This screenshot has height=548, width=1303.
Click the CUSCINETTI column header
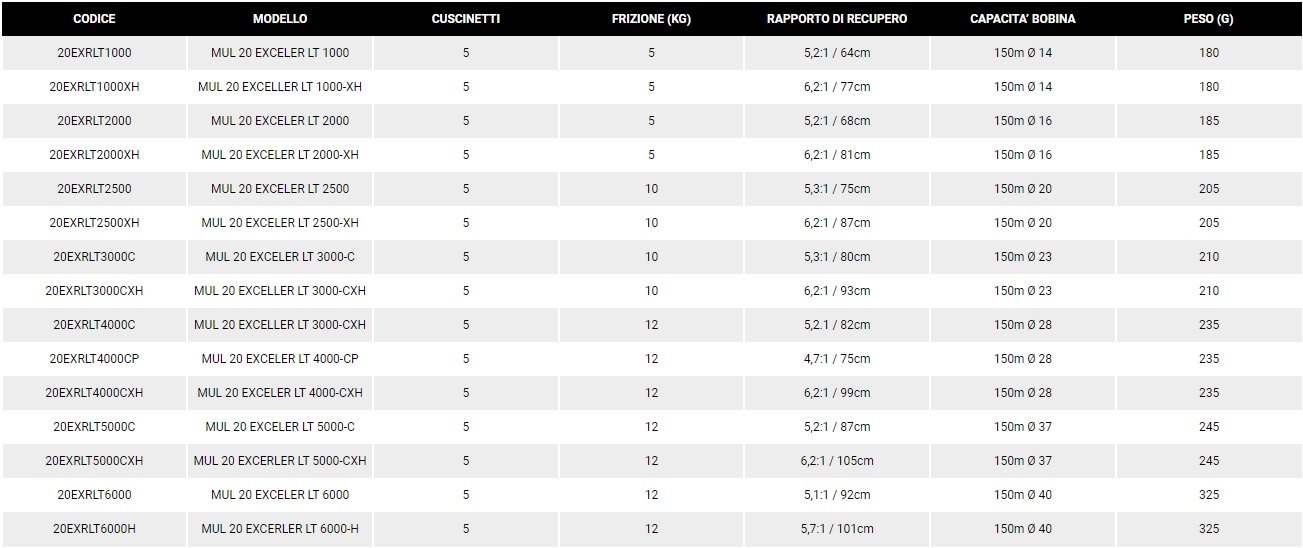(x=466, y=19)
